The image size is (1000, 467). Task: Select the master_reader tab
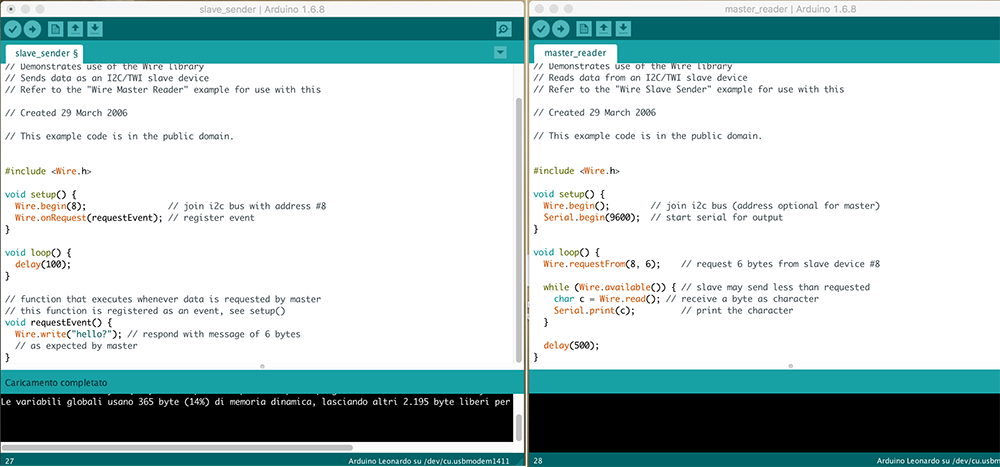tap(575, 54)
